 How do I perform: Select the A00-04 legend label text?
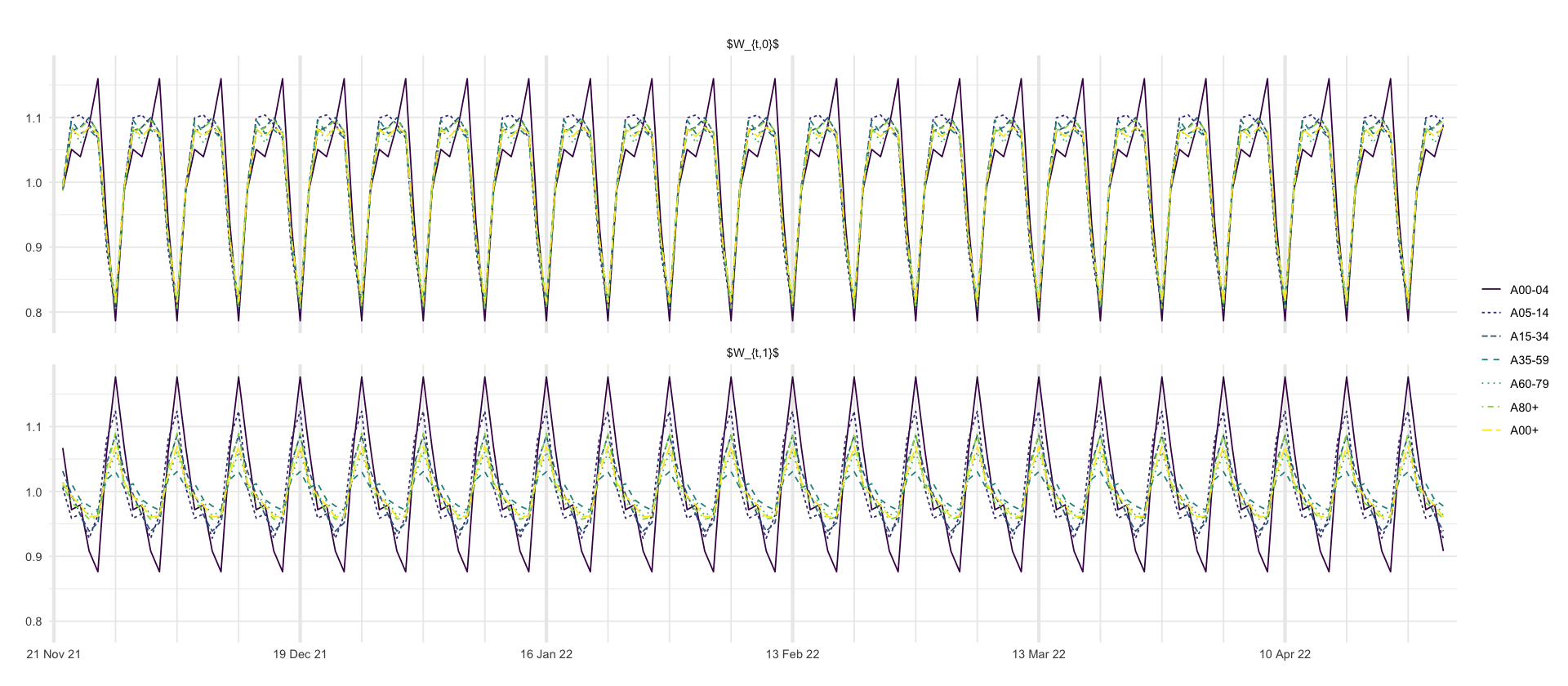[1529, 290]
